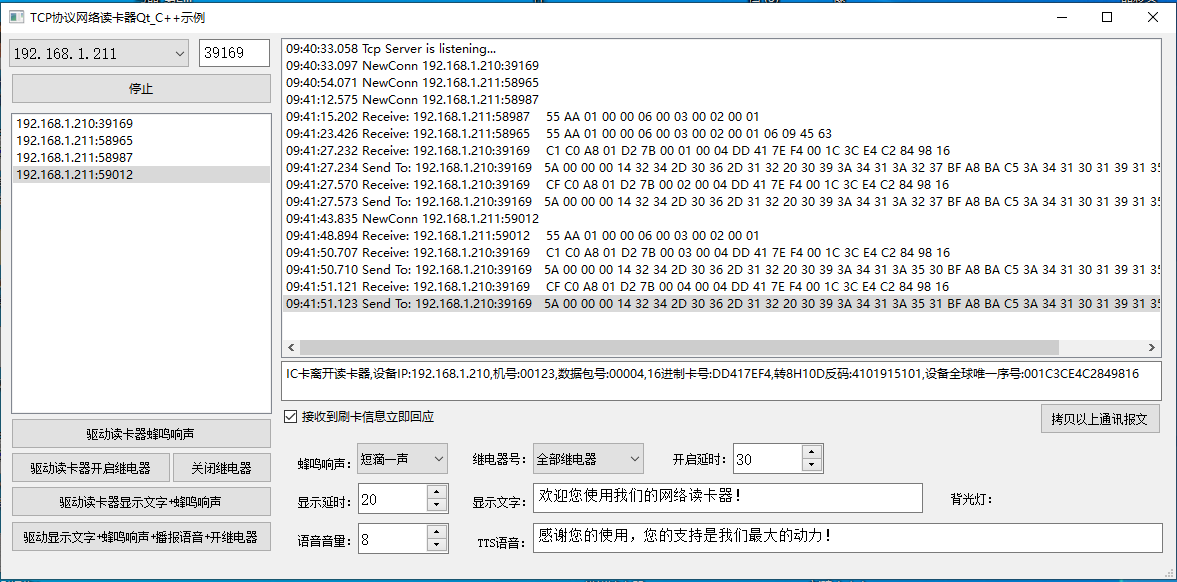The image size is (1177, 582).
Task: Select client 192.168.1.210:39169 in list
Action: (75, 124)
